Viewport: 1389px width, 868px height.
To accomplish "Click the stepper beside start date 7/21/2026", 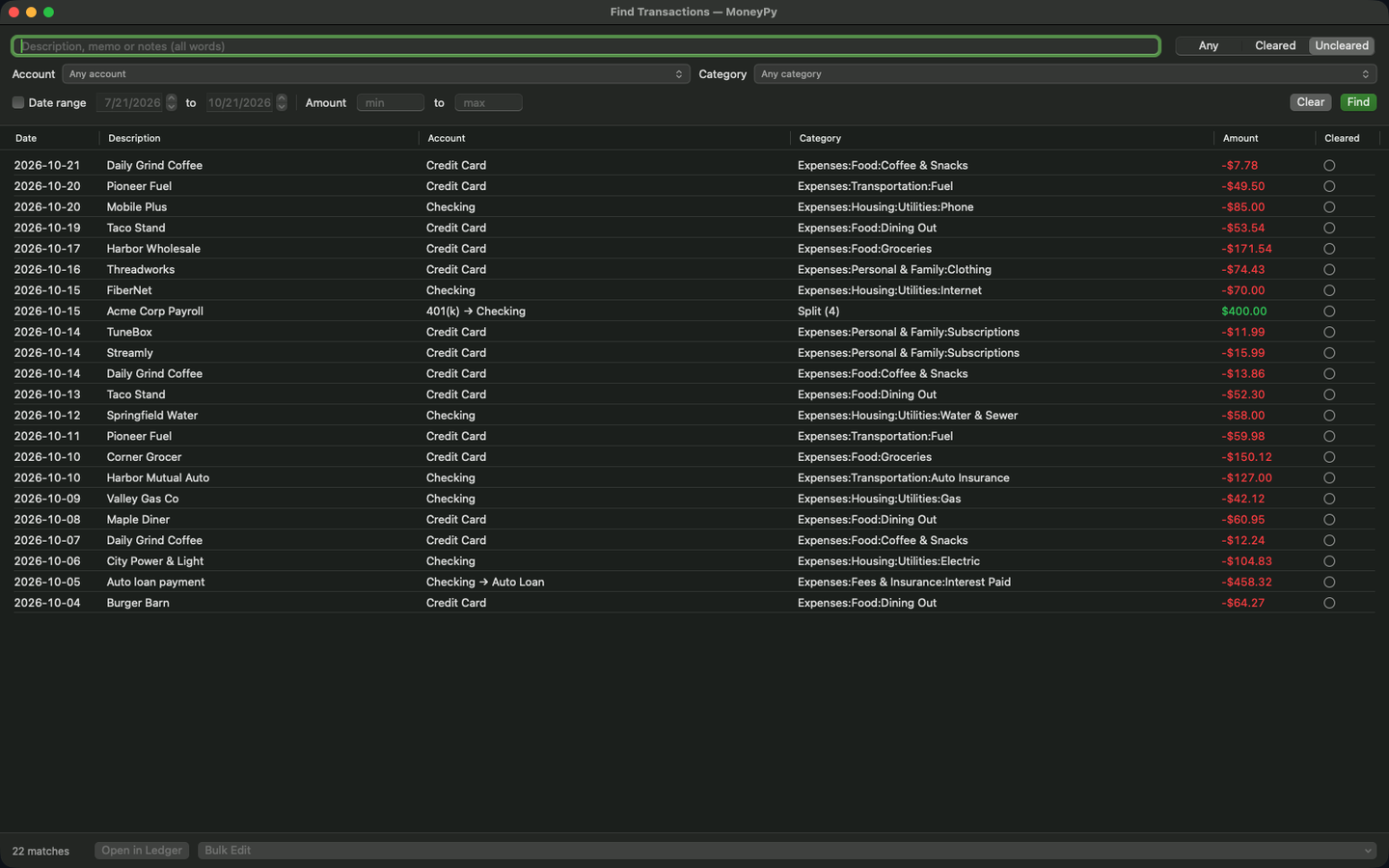I will click(x=172, y=102).
